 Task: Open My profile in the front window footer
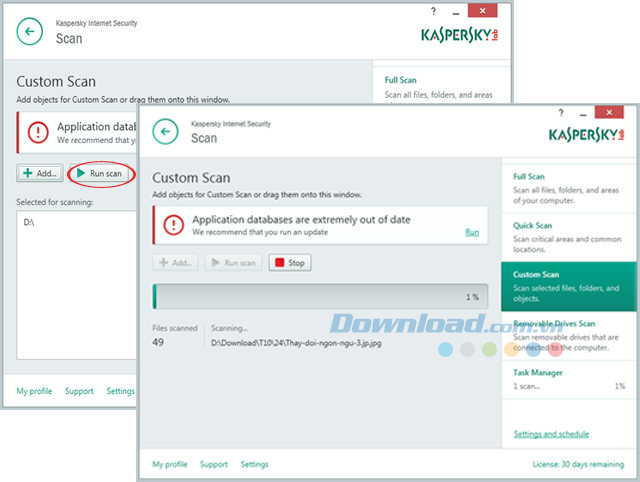pos(170,465)
